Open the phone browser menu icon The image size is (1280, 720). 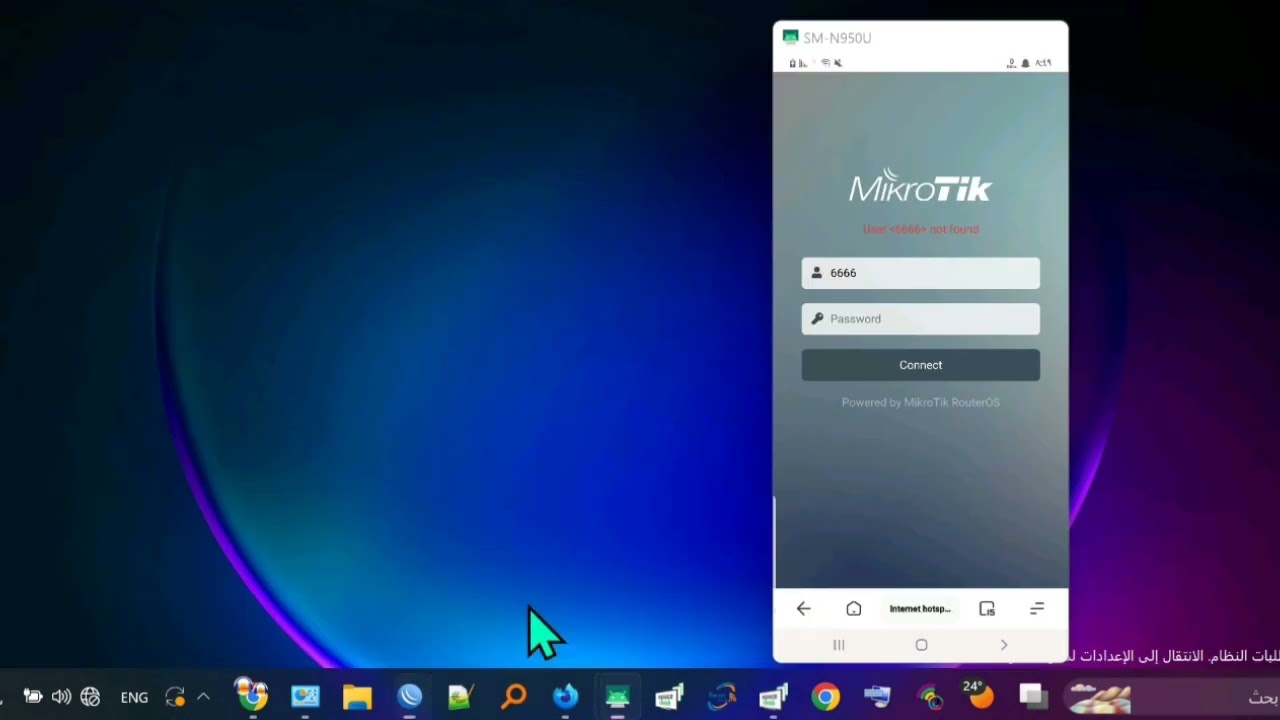click(x=1037, y=608)
